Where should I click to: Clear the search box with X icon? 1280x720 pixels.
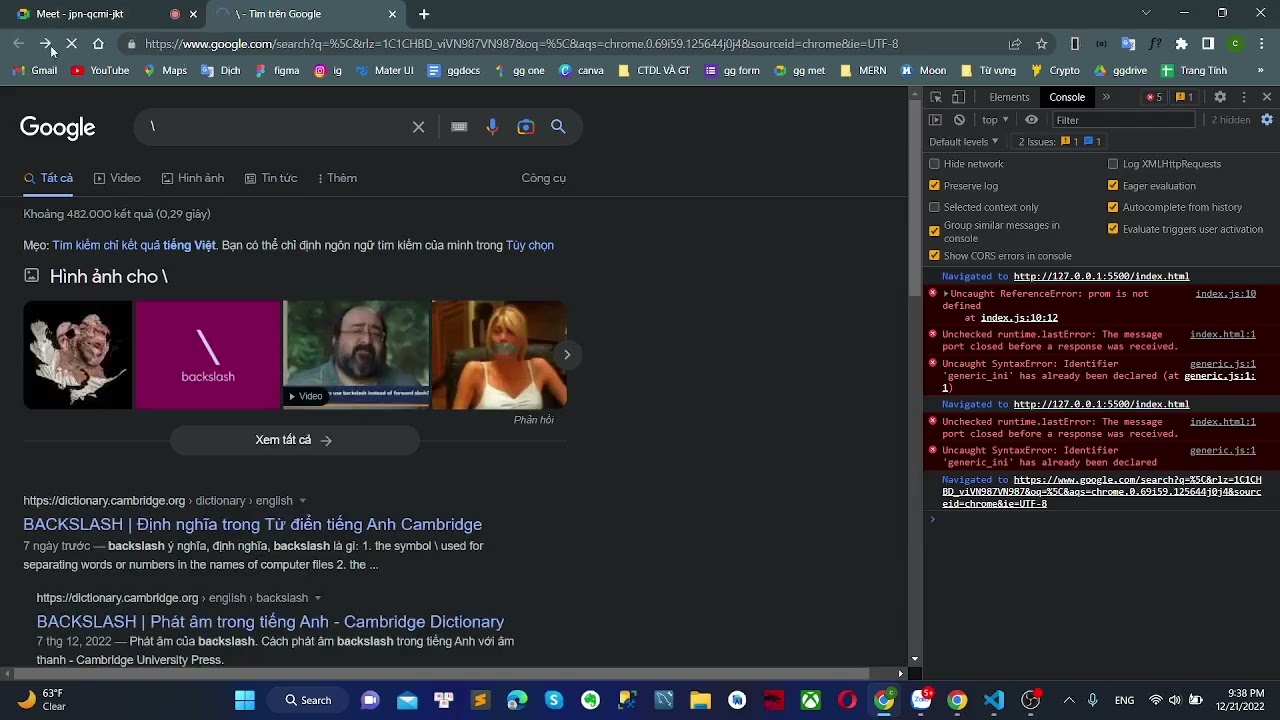tap(419, 127)
